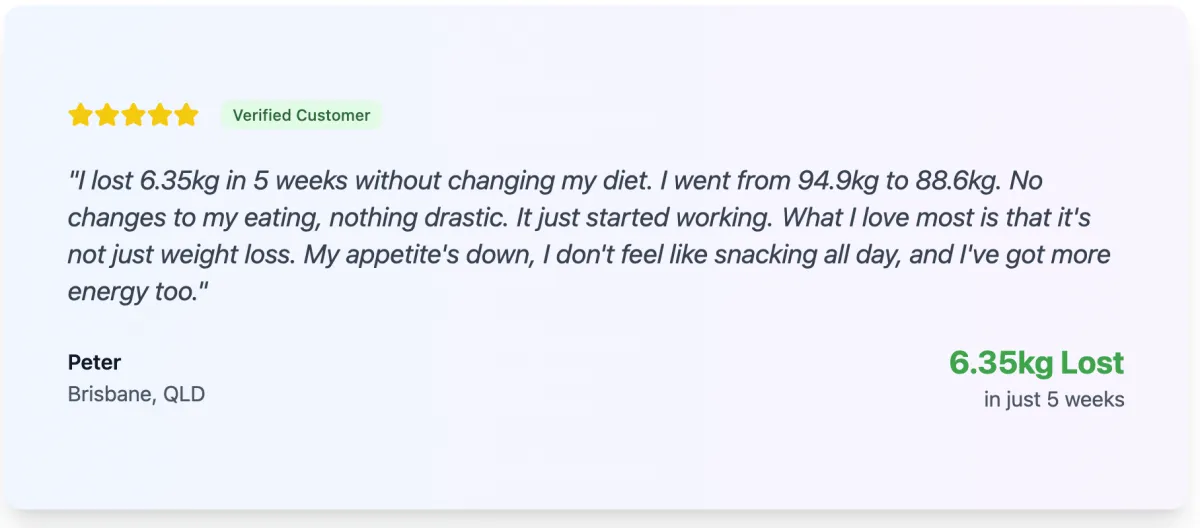Image resolution: width=1200 pixels, height=528 pixels.
Task: Click the 'in just 5 weeks' caption
Action: [1054, 400]
